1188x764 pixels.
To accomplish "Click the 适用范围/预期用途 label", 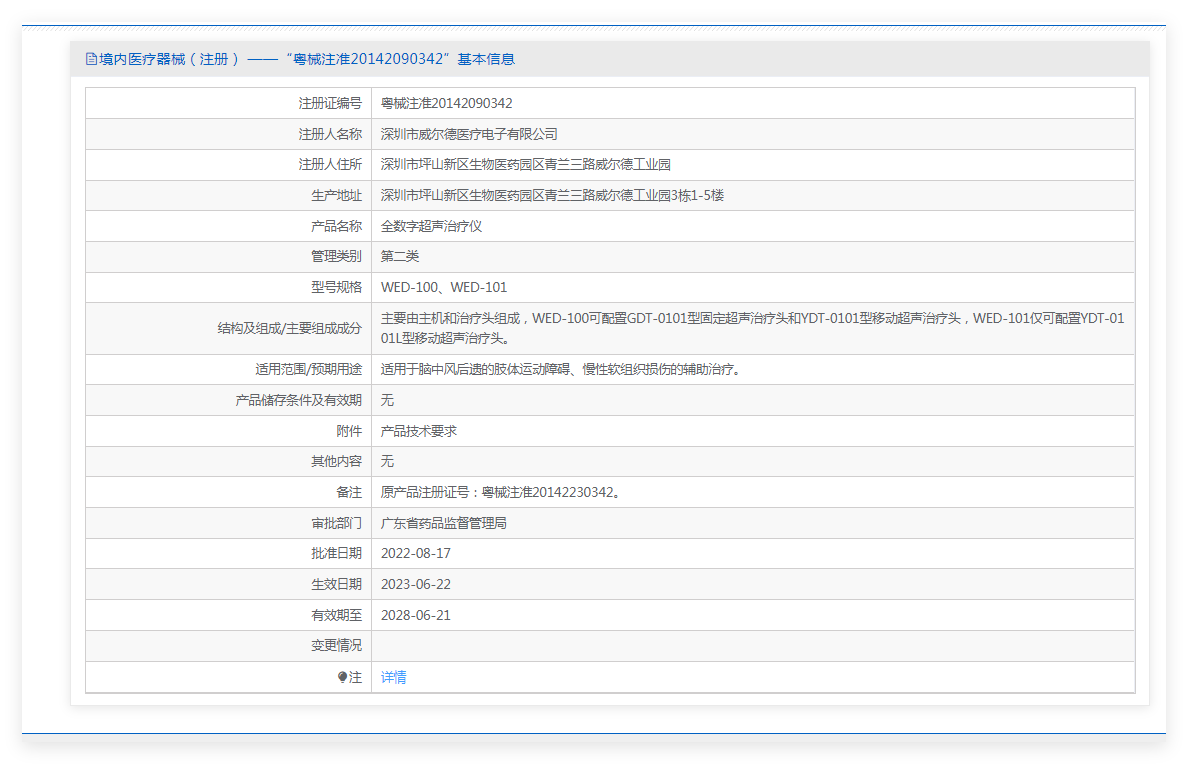I will point(308,369).
